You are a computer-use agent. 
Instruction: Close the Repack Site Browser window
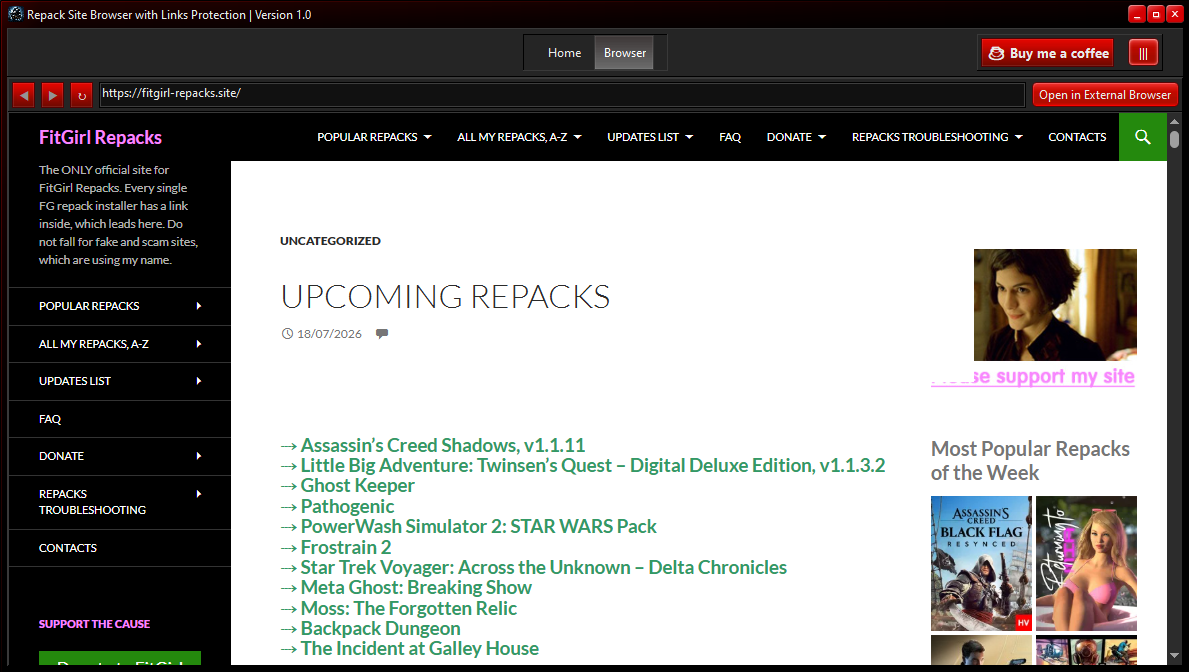1174,14
